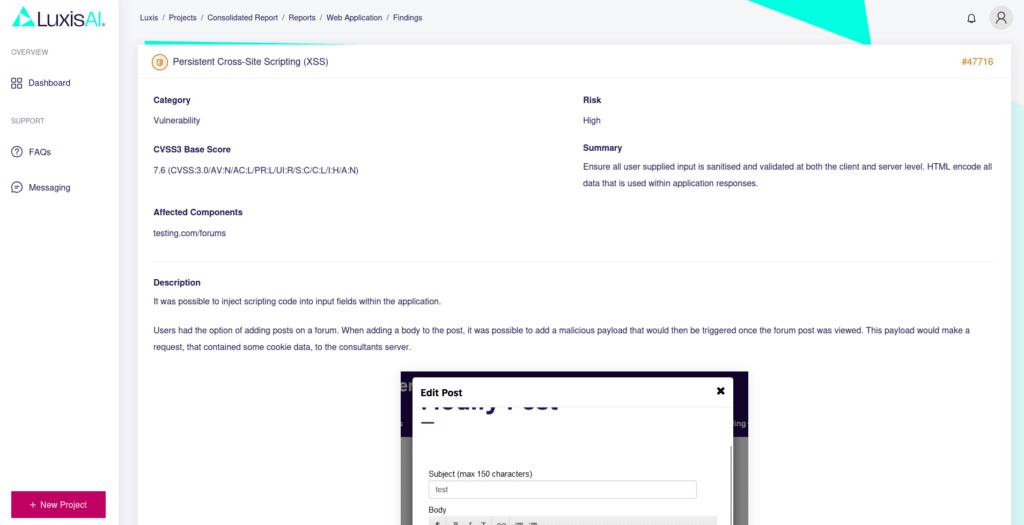The width and height of the screenshot is (1024, 525).
Task: Click the Messaging chat bubble icon
Action: [x=17, y=187]
